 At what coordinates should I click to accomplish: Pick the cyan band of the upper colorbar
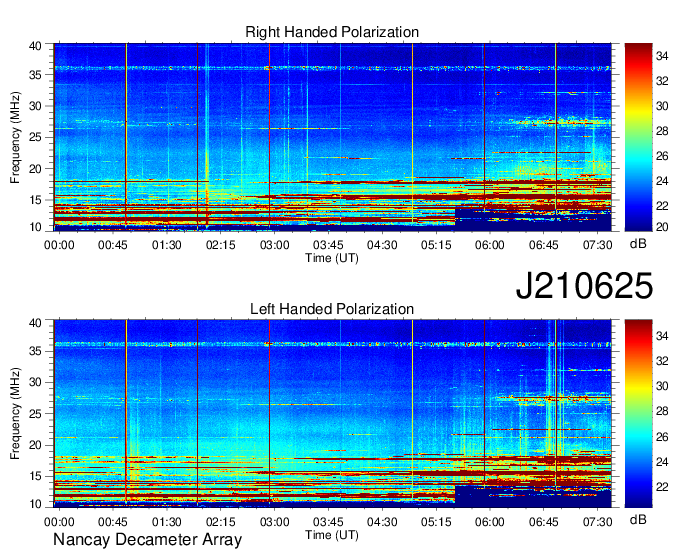point(638,161)
